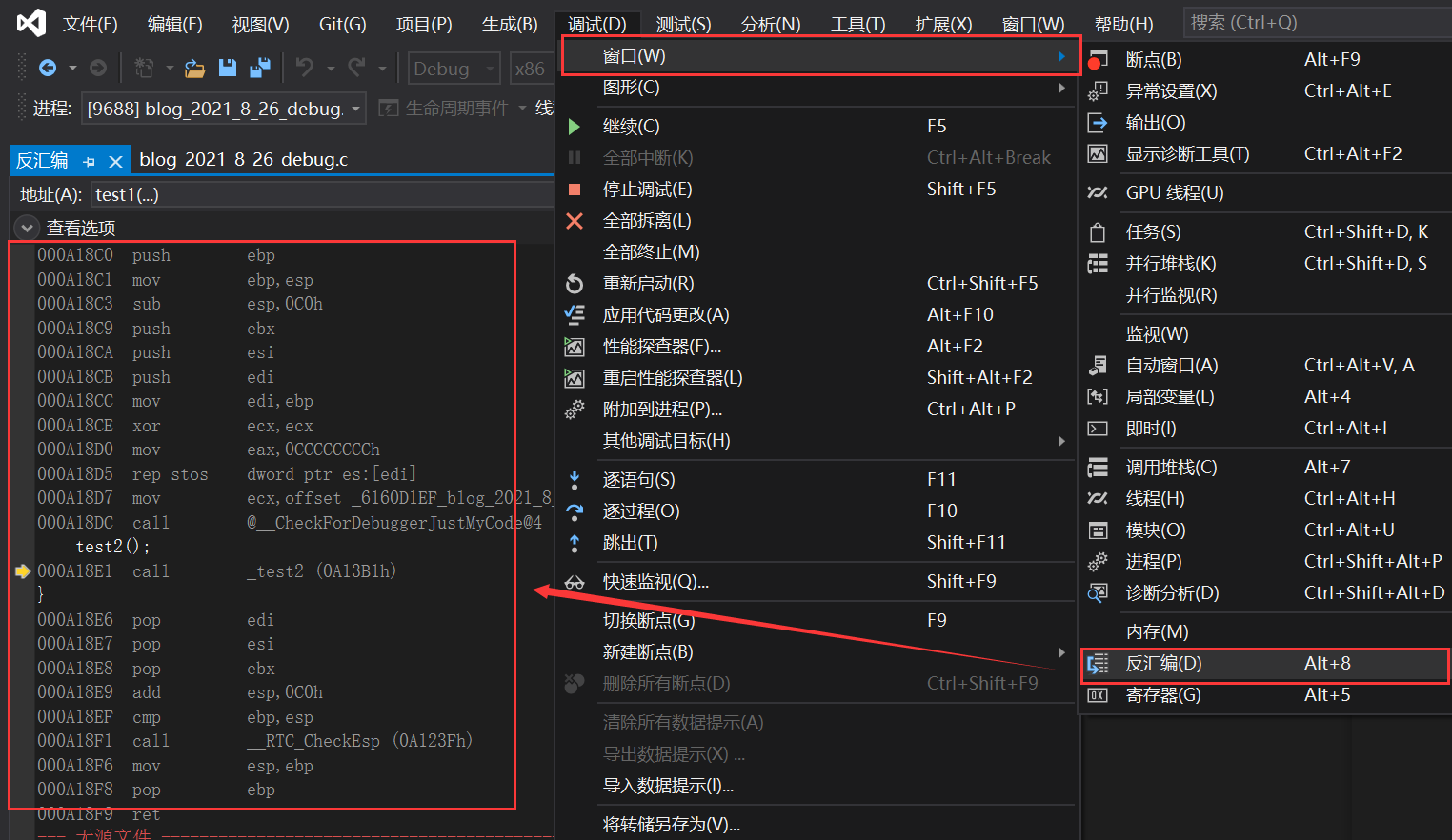The width and height of the screenshot is (1452, 840).
Task: Click 重新启动(R) restart item
Action: (815, 283)
